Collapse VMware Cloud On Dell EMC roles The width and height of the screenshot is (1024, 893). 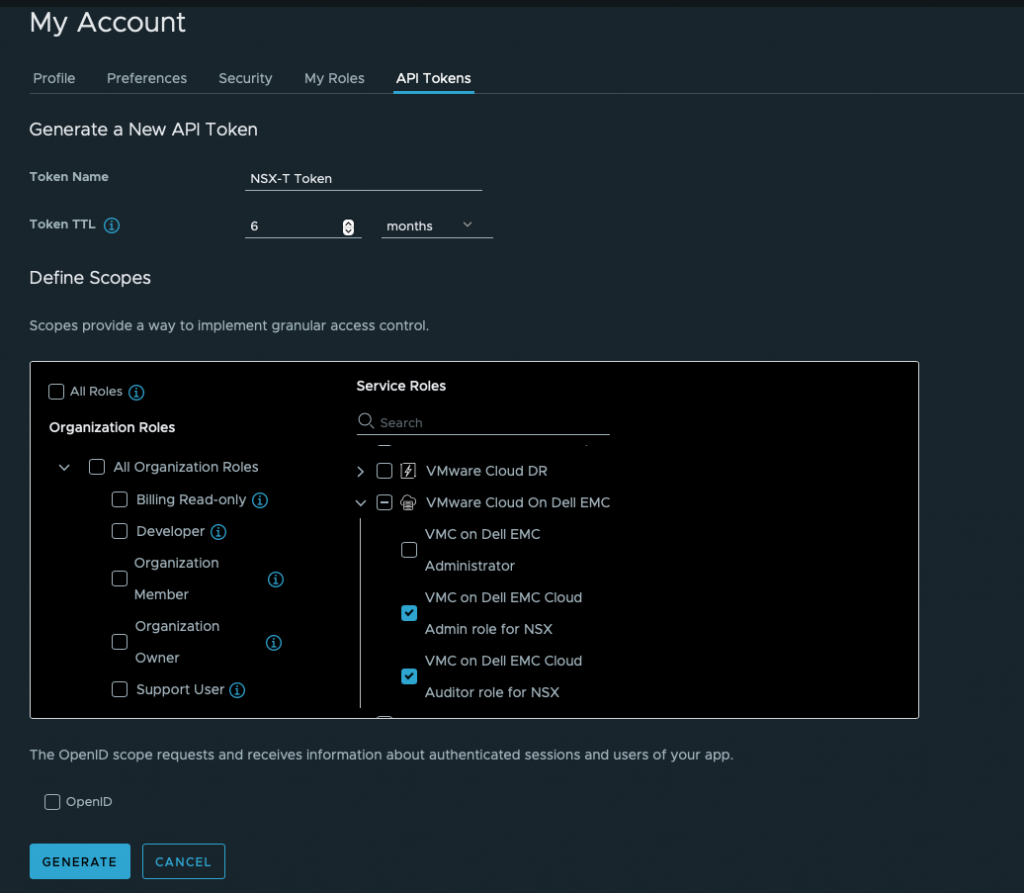click(361, 503)
